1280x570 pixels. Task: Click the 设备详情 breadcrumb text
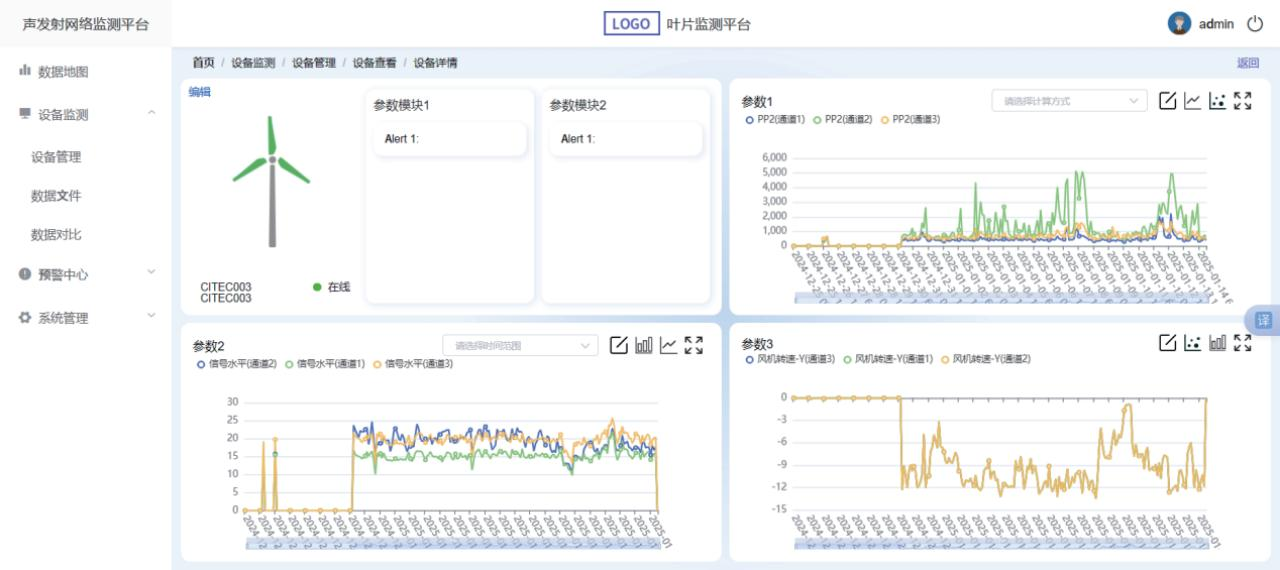click(436, 63)
